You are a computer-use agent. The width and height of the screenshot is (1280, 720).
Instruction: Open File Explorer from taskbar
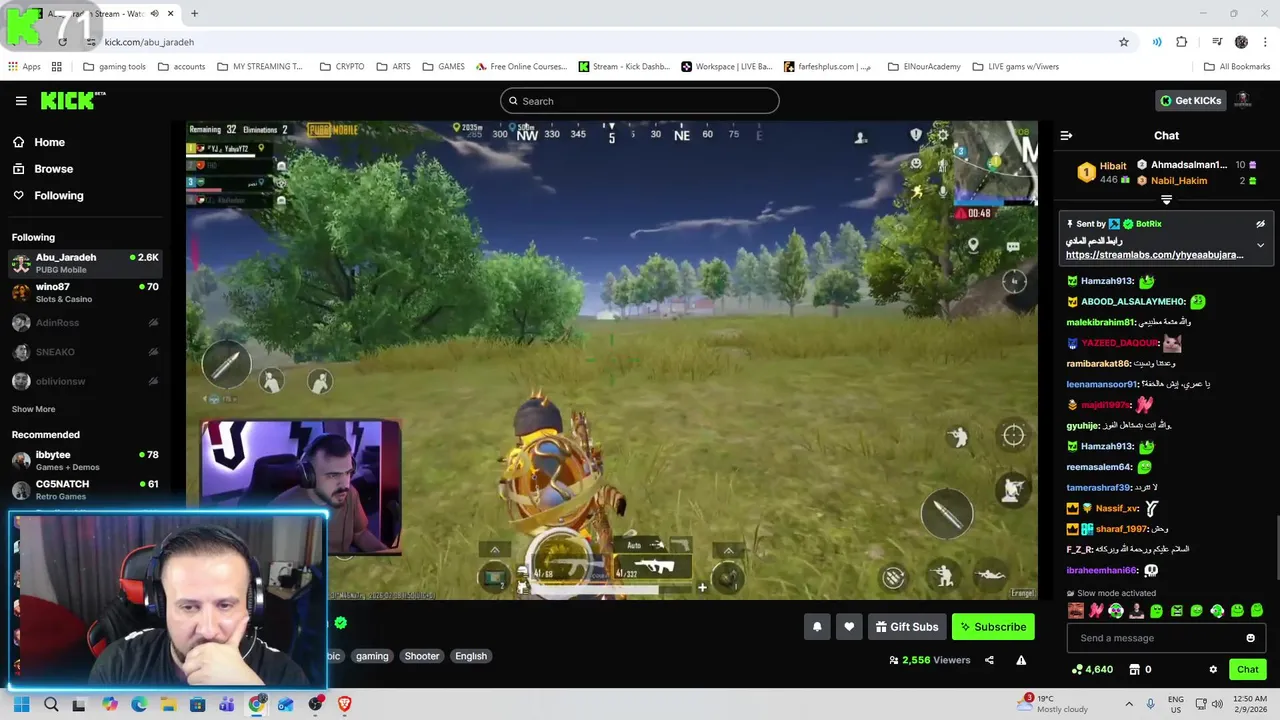[169, 704]
